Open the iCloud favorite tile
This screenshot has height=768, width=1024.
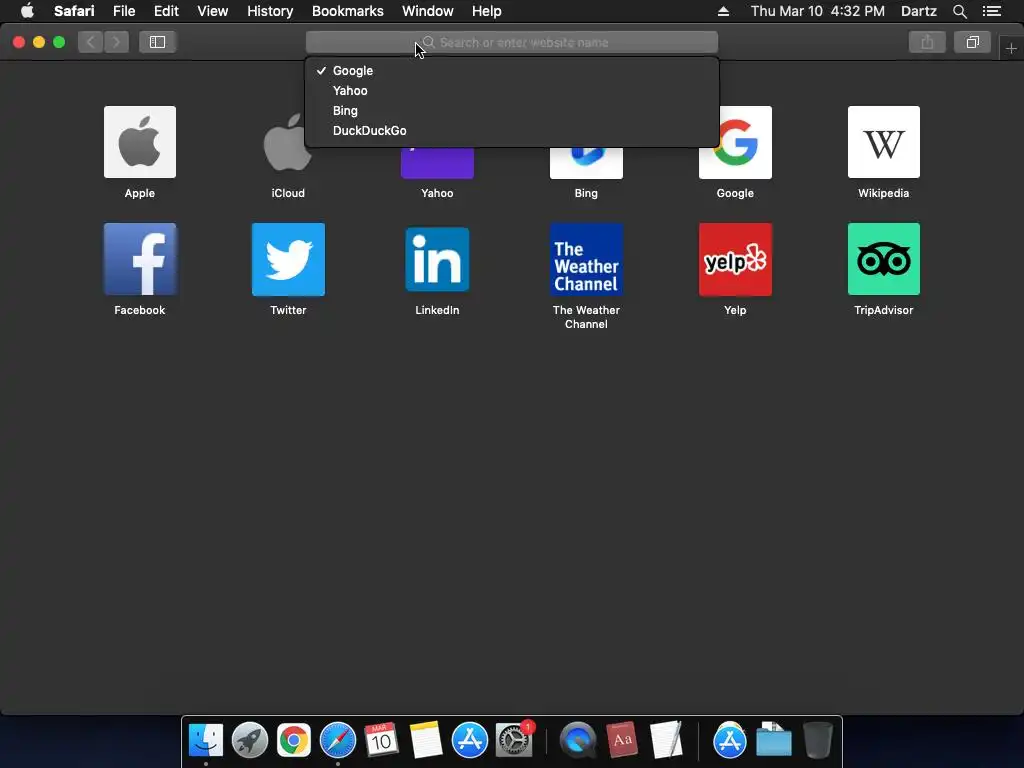coord(288,142)
